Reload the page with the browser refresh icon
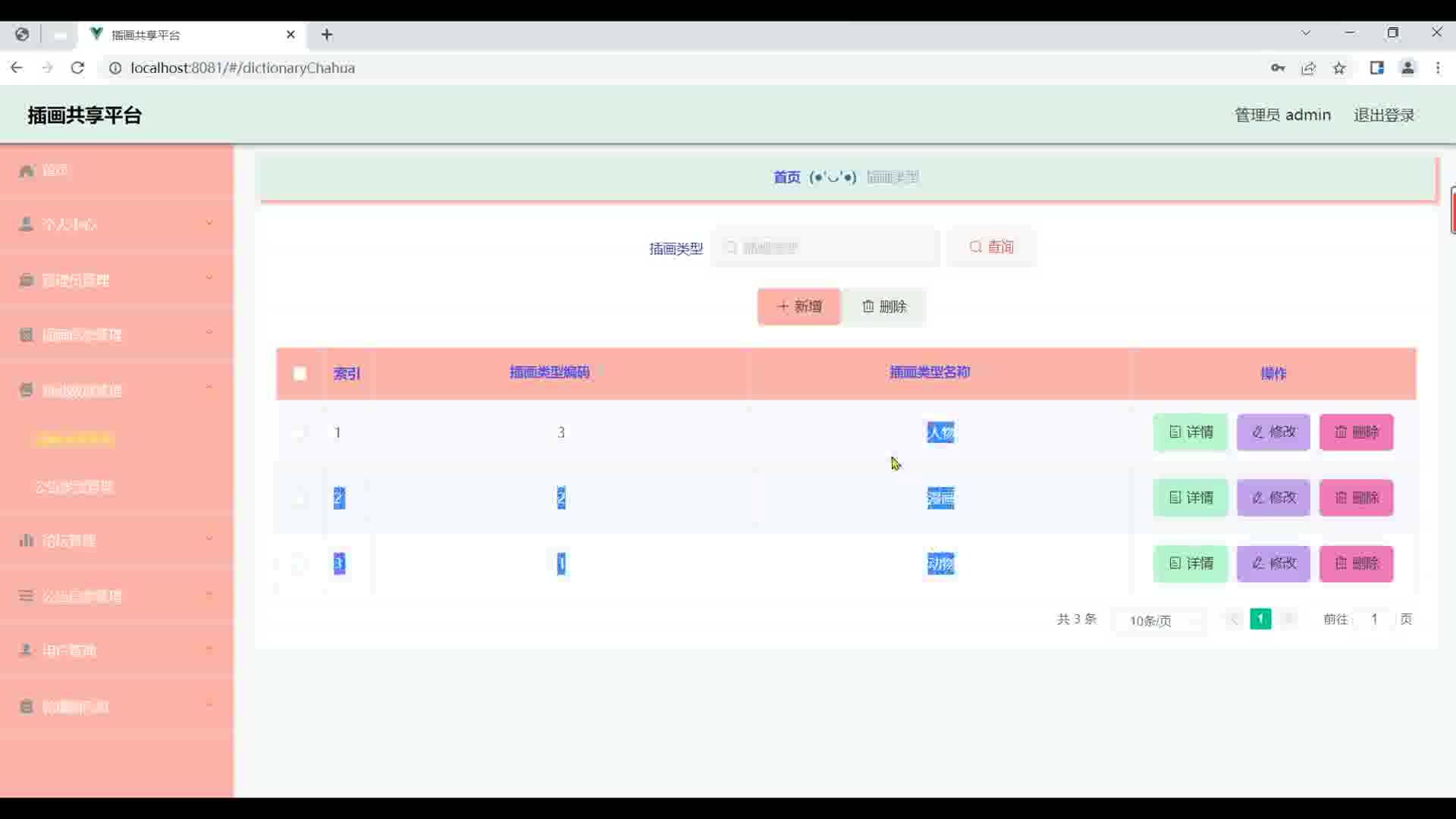The width and height of the screenshot is (1456, 819). [77, 68]
